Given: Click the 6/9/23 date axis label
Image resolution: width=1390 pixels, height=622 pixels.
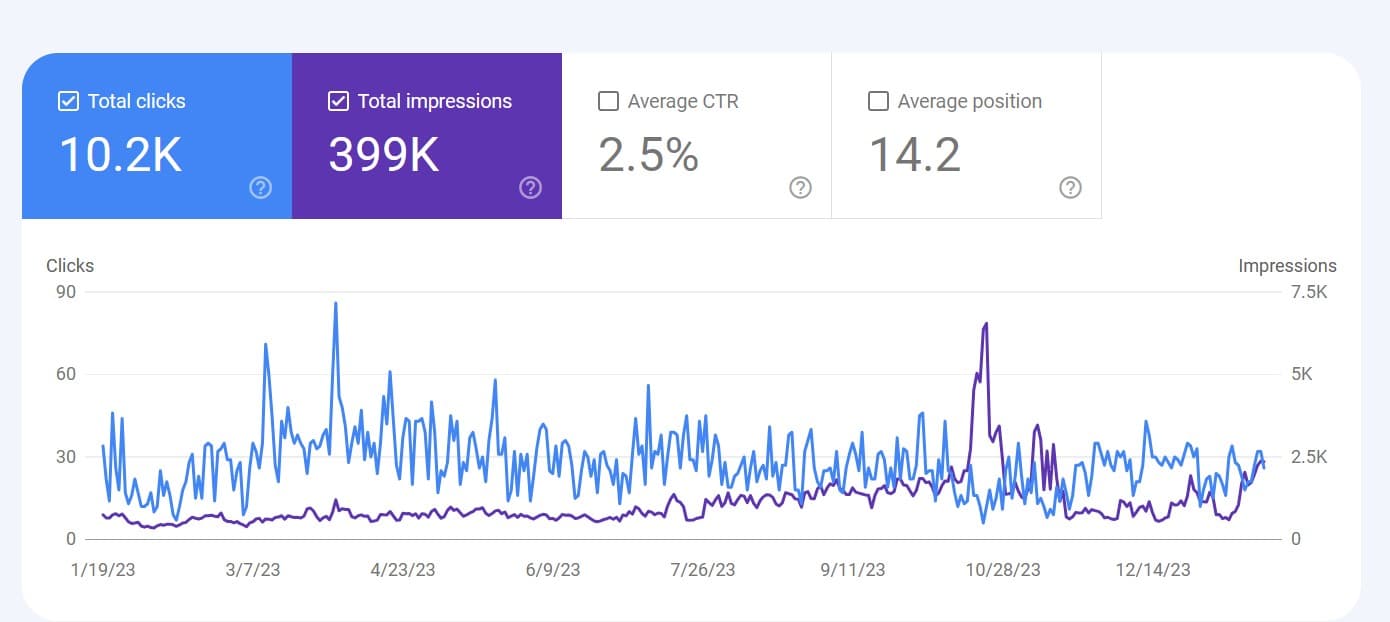Looking at the screenshot, I should (x=552, y=570).
